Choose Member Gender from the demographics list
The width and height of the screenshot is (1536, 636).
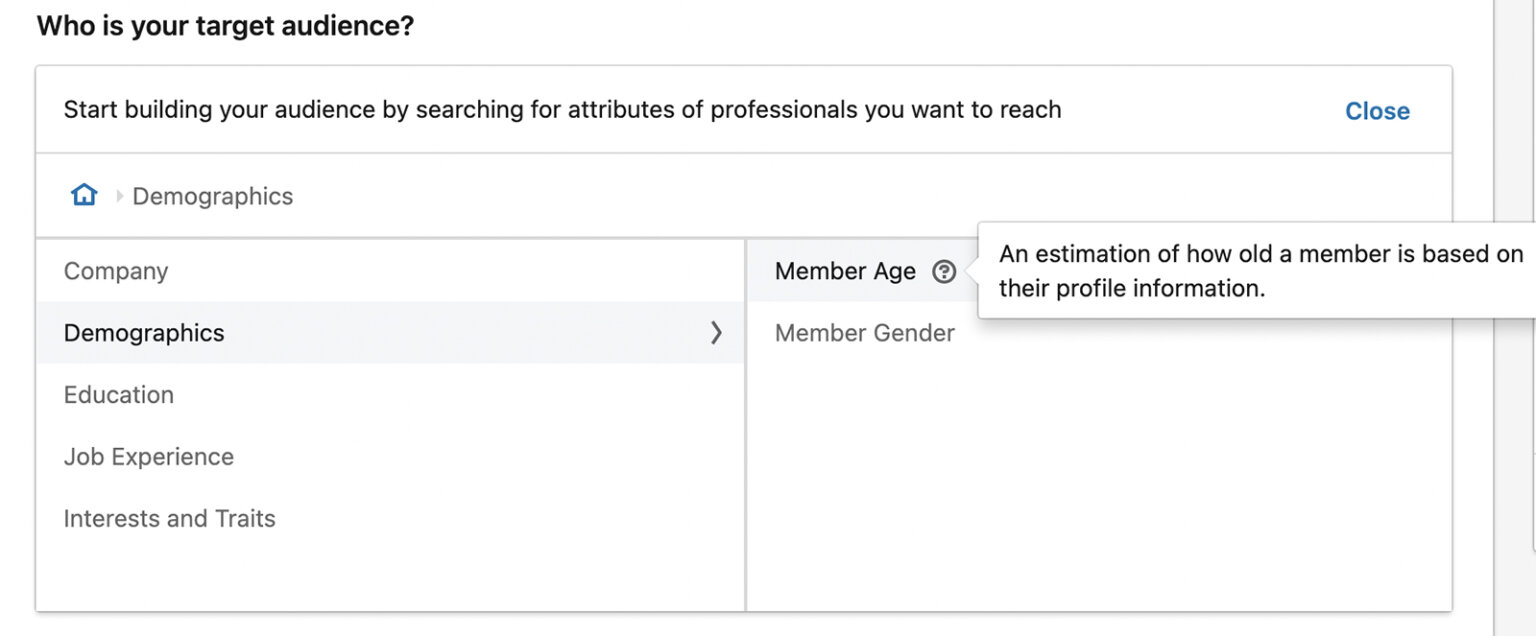(864, 333)
